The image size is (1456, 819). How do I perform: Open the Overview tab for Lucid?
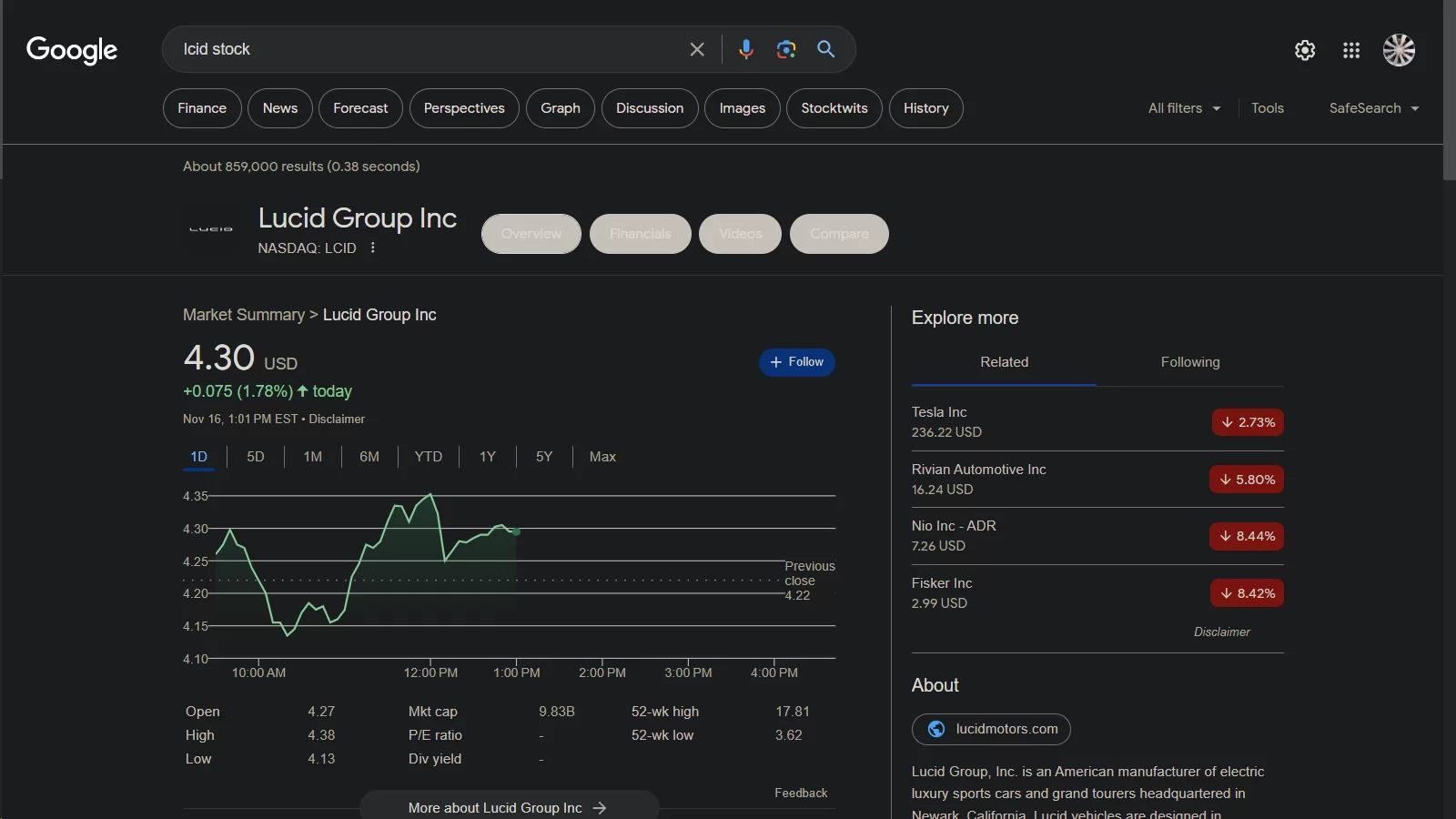click(x=531, y=234)
